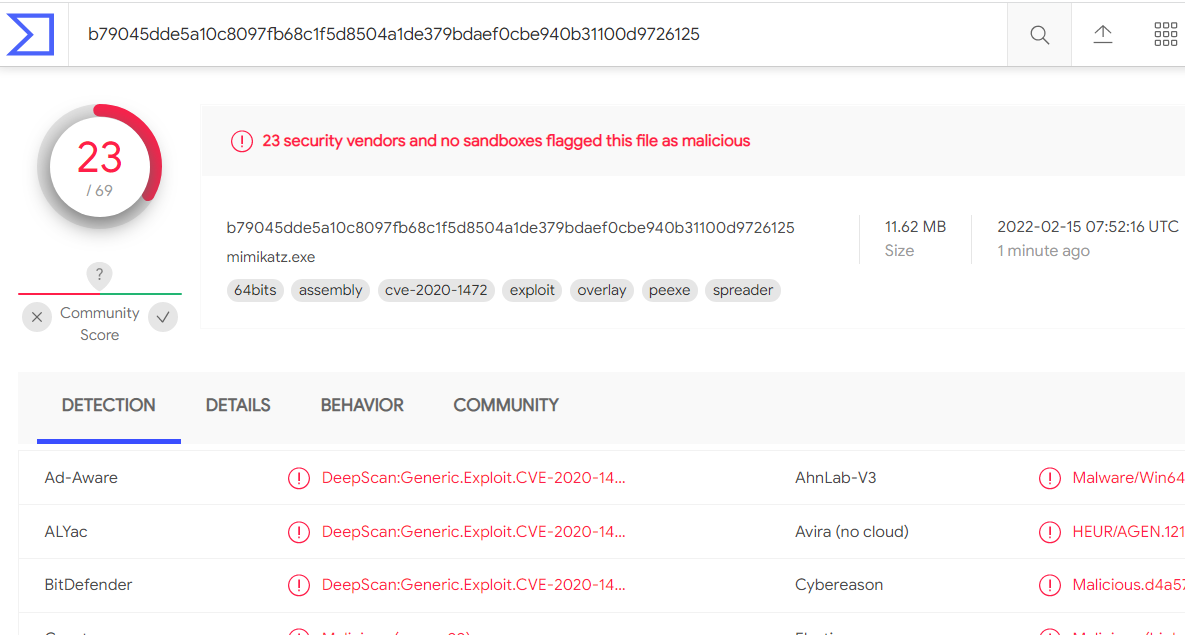The image size is (1185, 635).
Task: Vote positive with the checkmark icon
Action: pyautogui.click(x=163, y=318)
